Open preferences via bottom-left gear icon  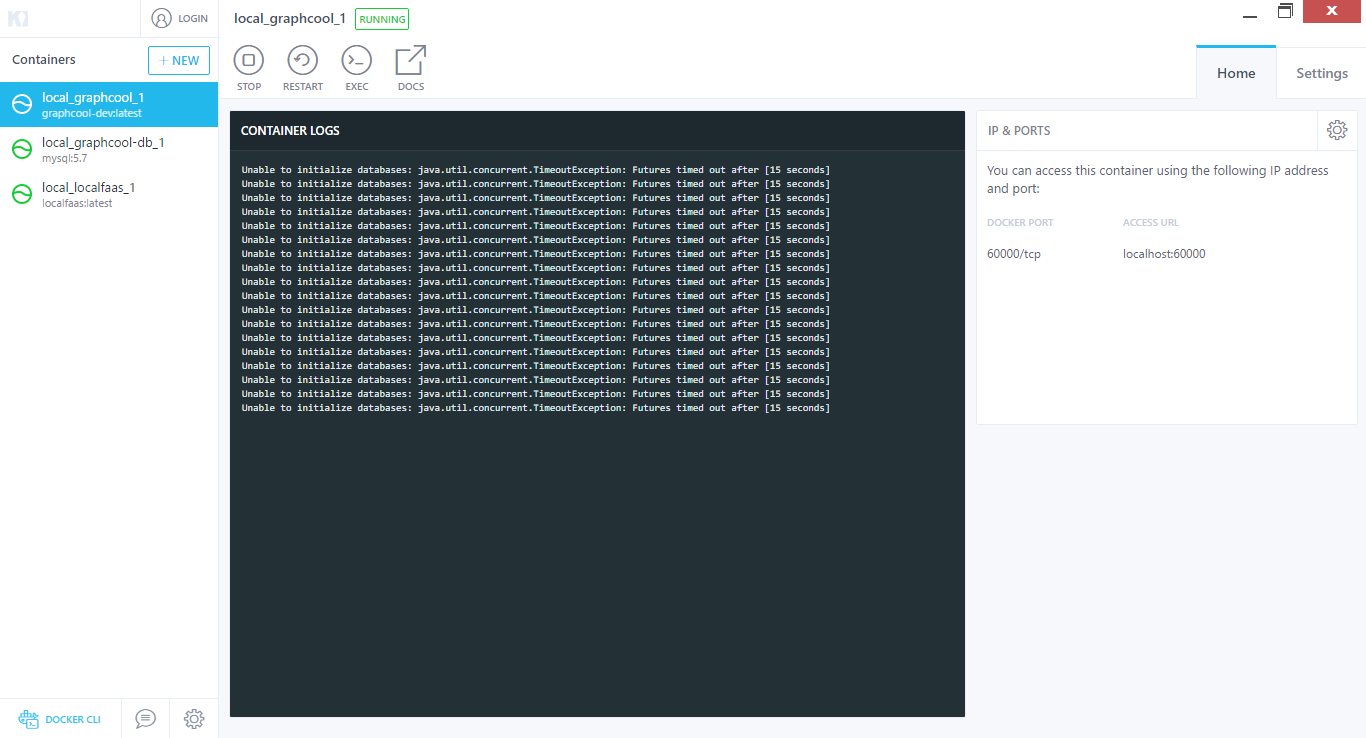click(194, 718)
